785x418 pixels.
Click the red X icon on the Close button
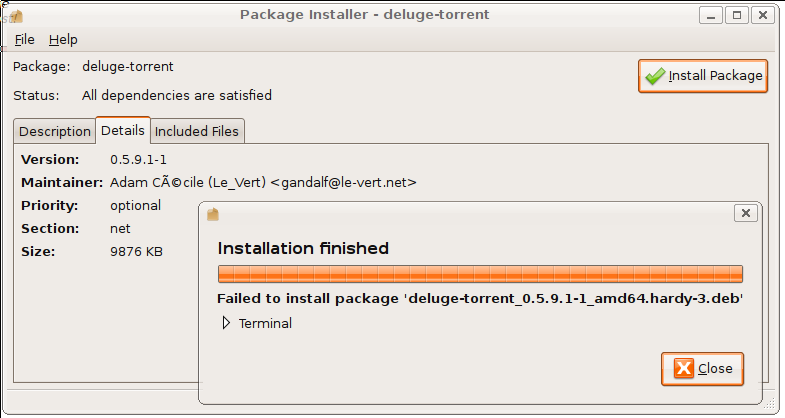[x=683, y=368]
